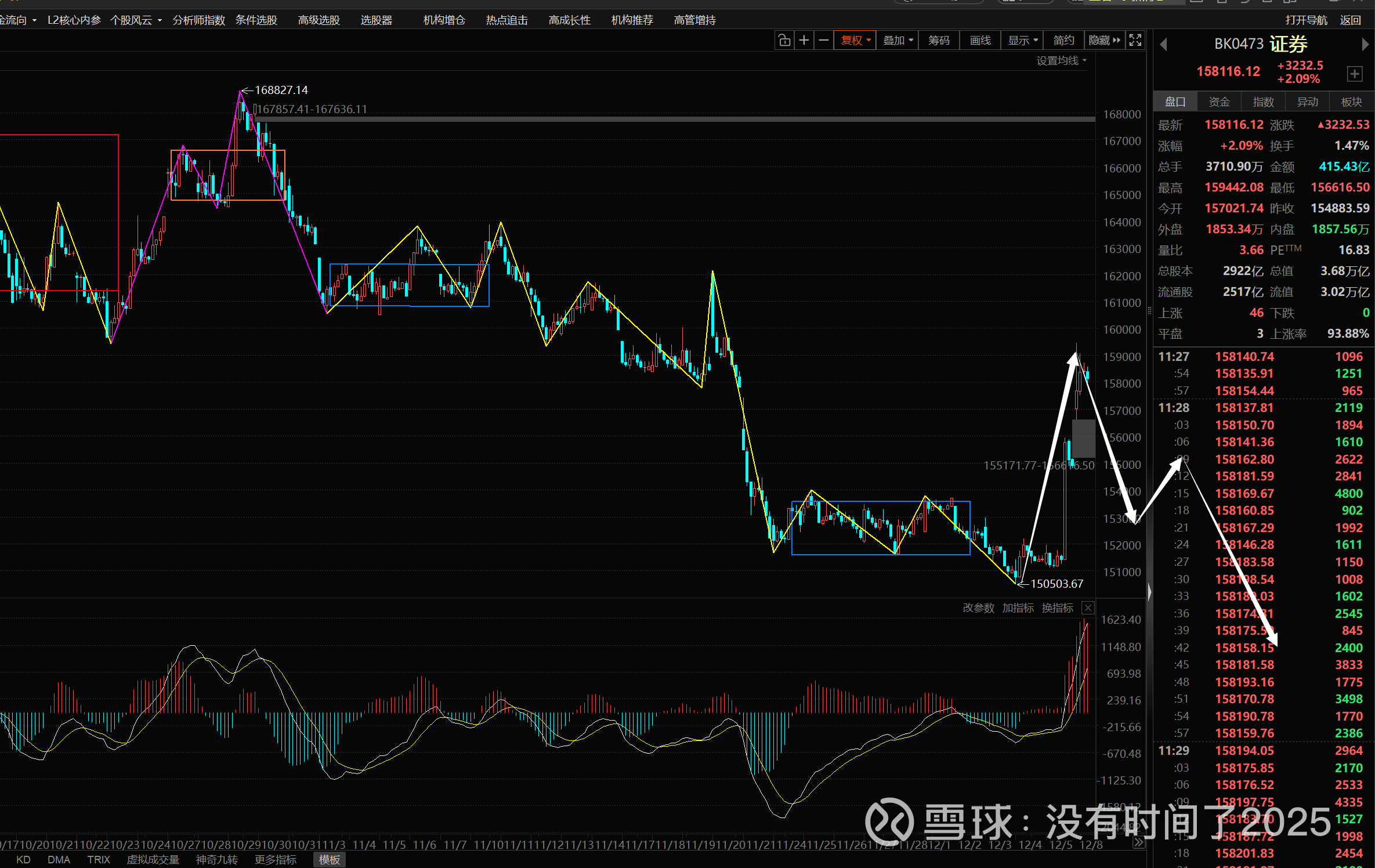The height and width of the screenshot is (868, 1375).
Task: Click the 返回 button
Action: pos(1350,20)
